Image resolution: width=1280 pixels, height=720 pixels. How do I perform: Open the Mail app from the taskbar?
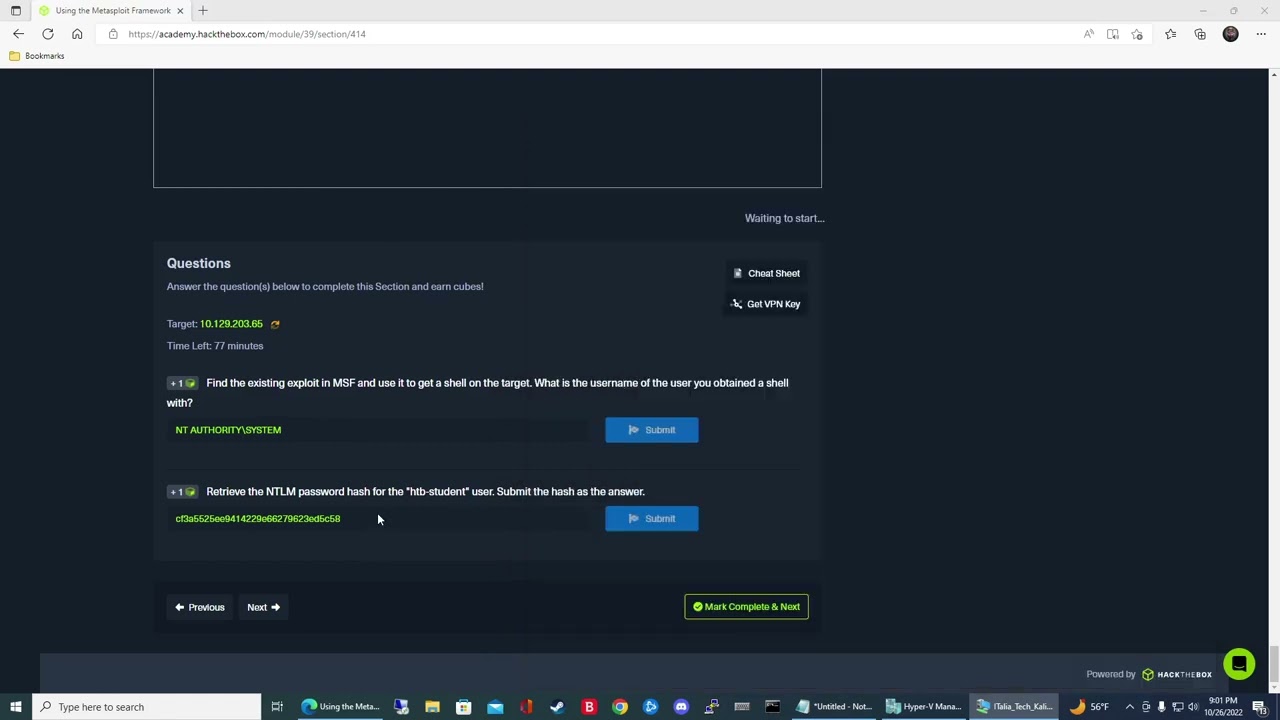[495, 707]
